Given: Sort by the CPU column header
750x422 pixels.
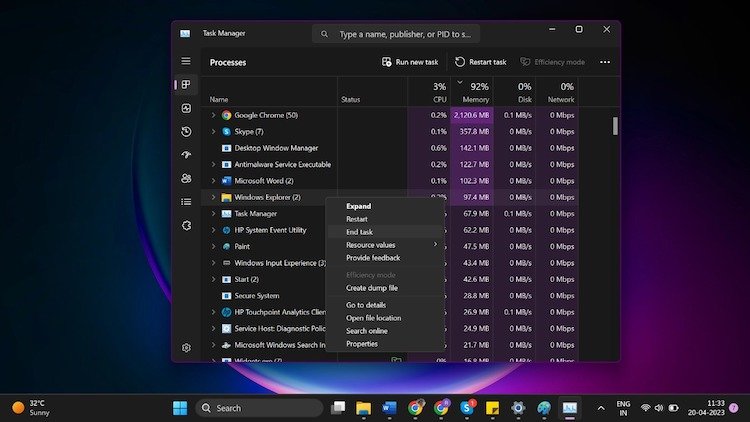Looking at the screenshot, I should click(429, 92).
